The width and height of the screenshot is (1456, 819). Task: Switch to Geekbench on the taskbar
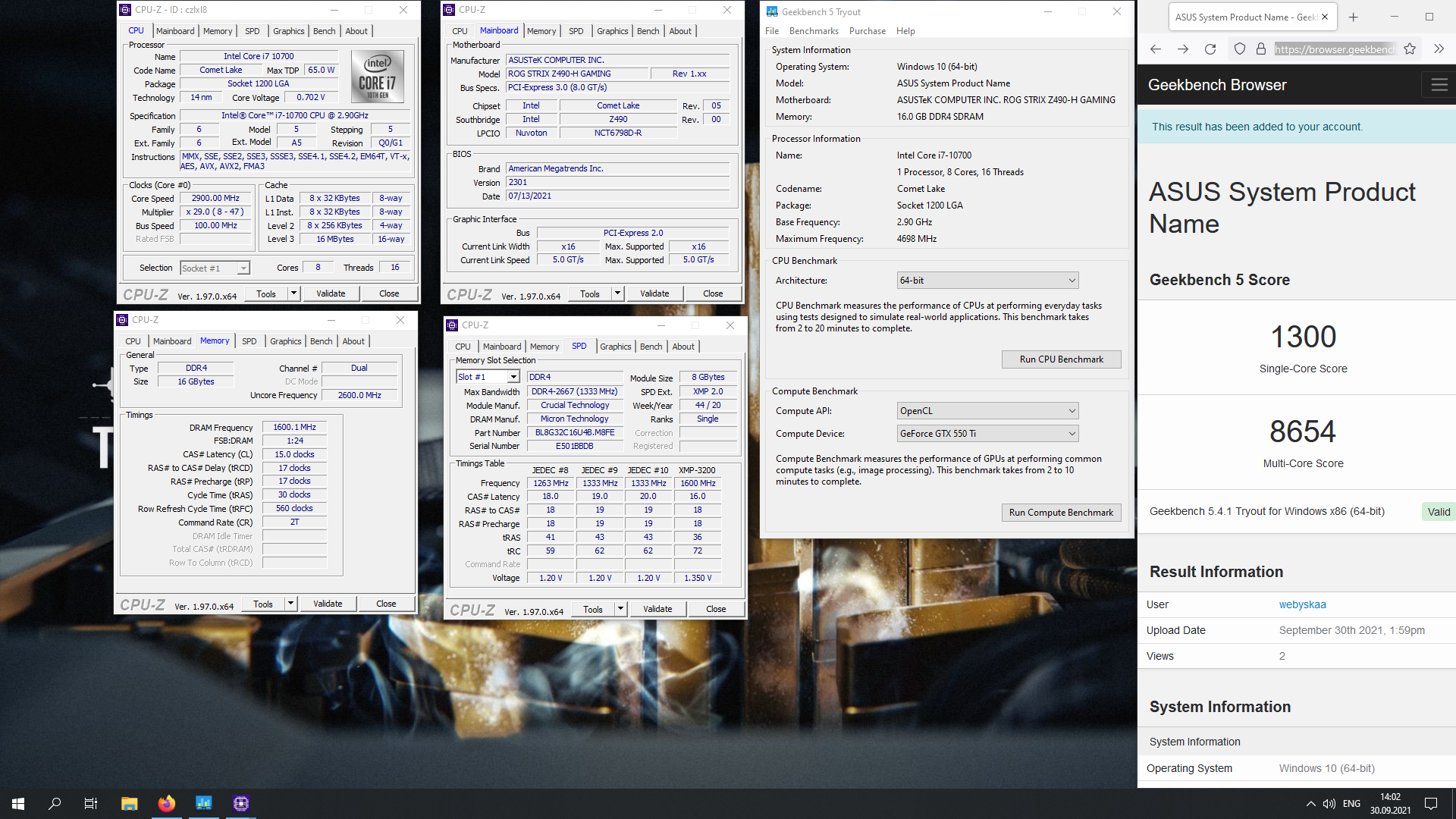click(x=204, y=804)
